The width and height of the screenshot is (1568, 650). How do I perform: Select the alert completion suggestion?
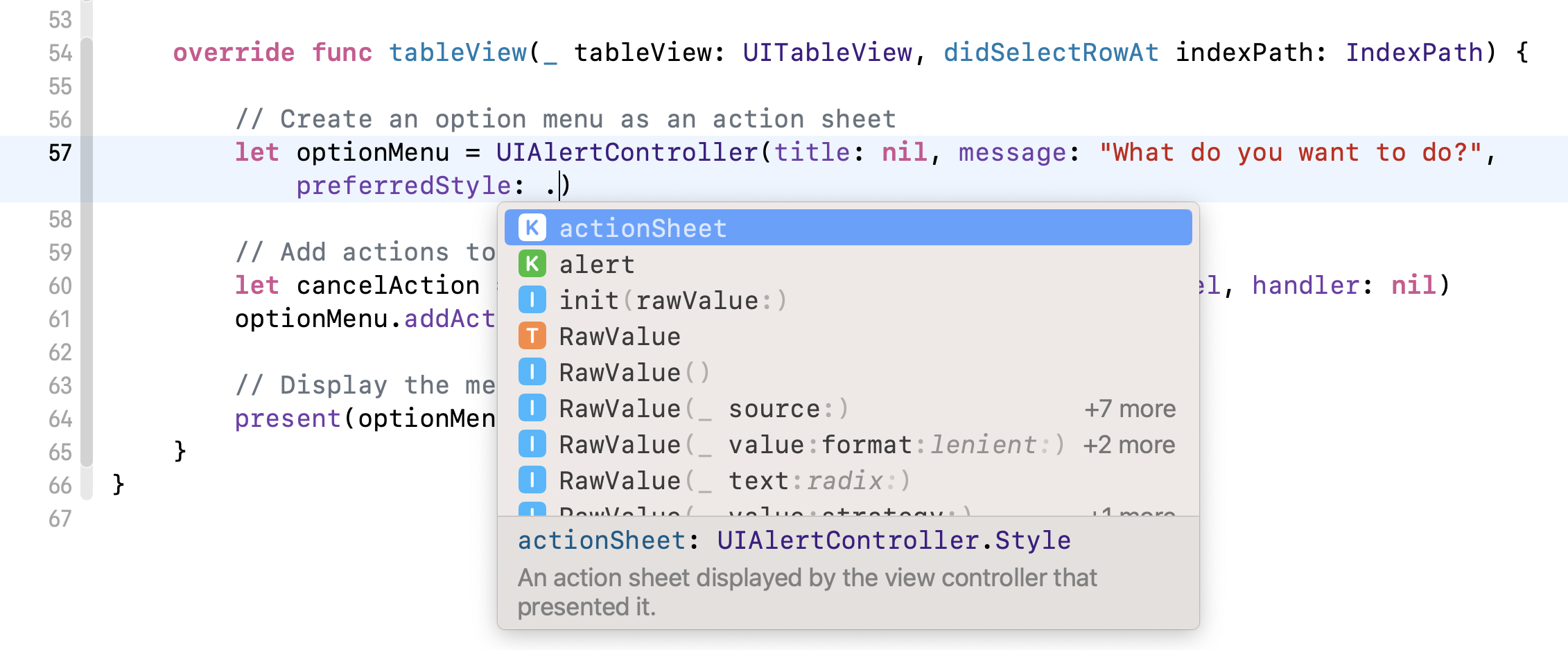[597, 263]
